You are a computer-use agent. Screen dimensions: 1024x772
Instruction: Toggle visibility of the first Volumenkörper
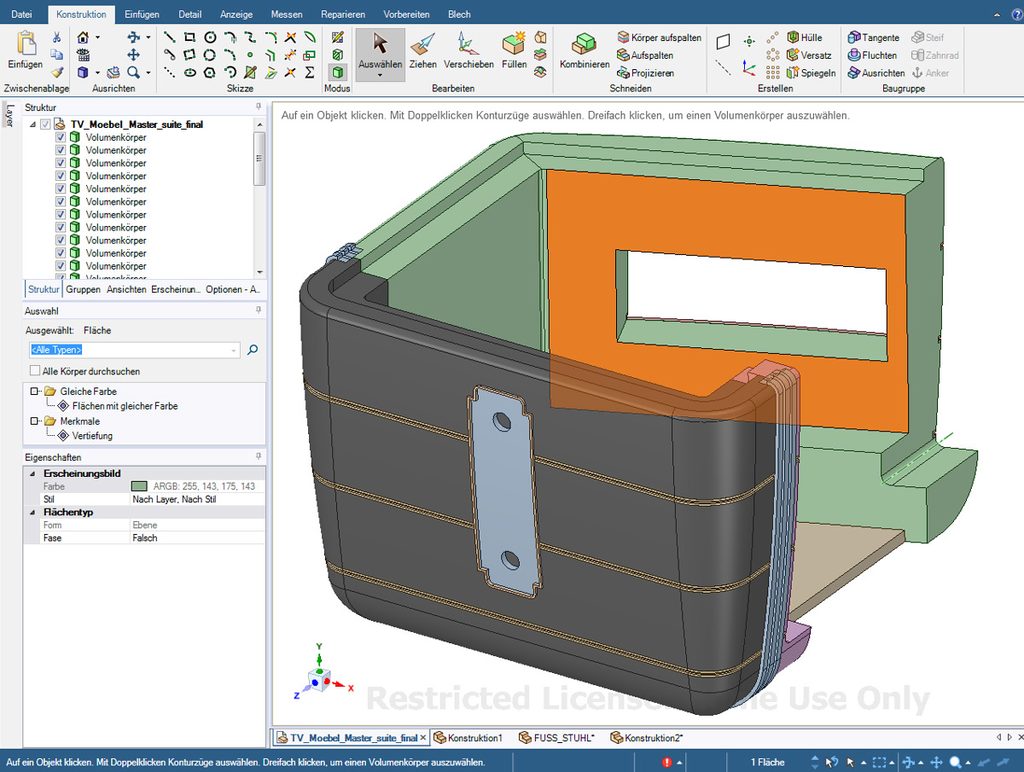(x=60, y=137)
